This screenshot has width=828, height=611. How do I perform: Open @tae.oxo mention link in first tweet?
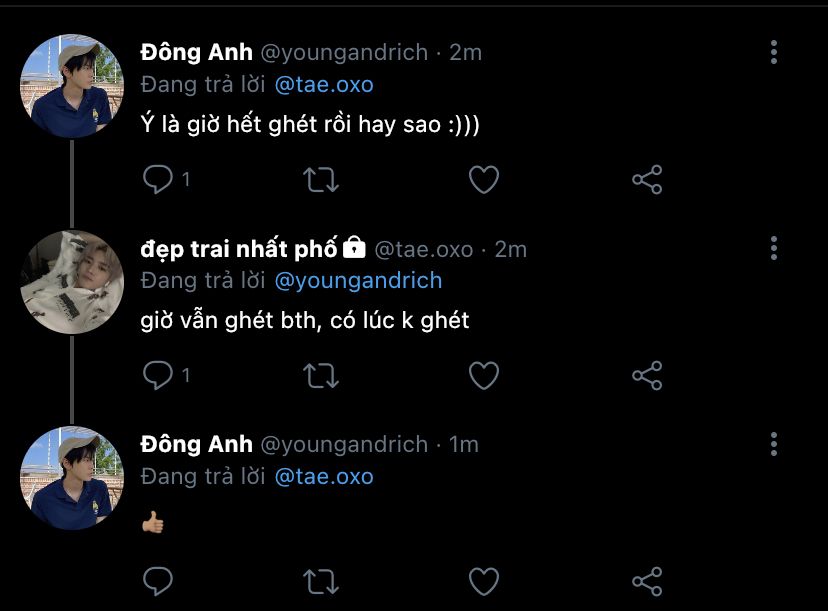pos(323,84)
